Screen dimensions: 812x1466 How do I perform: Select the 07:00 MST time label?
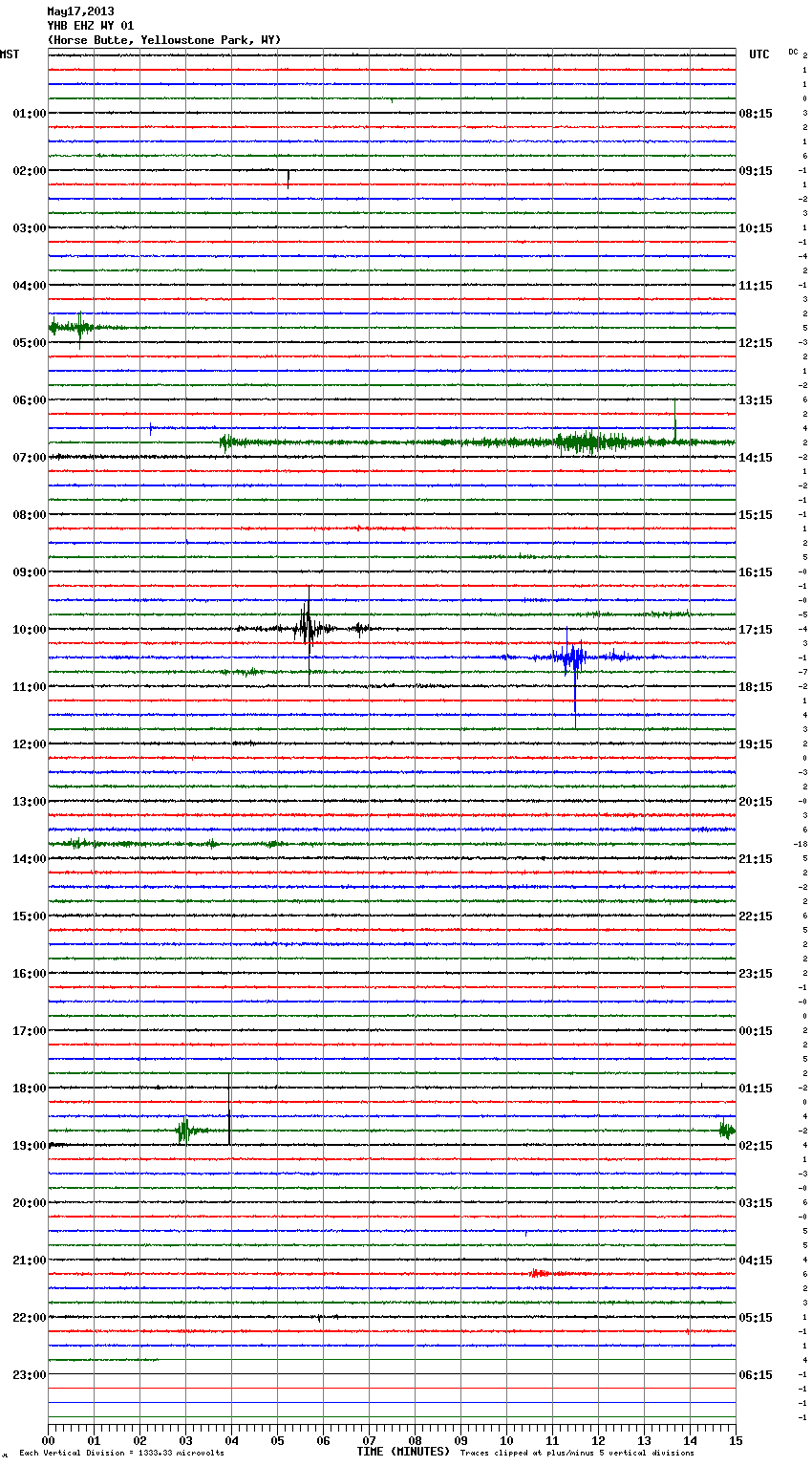tap(30, 458)
